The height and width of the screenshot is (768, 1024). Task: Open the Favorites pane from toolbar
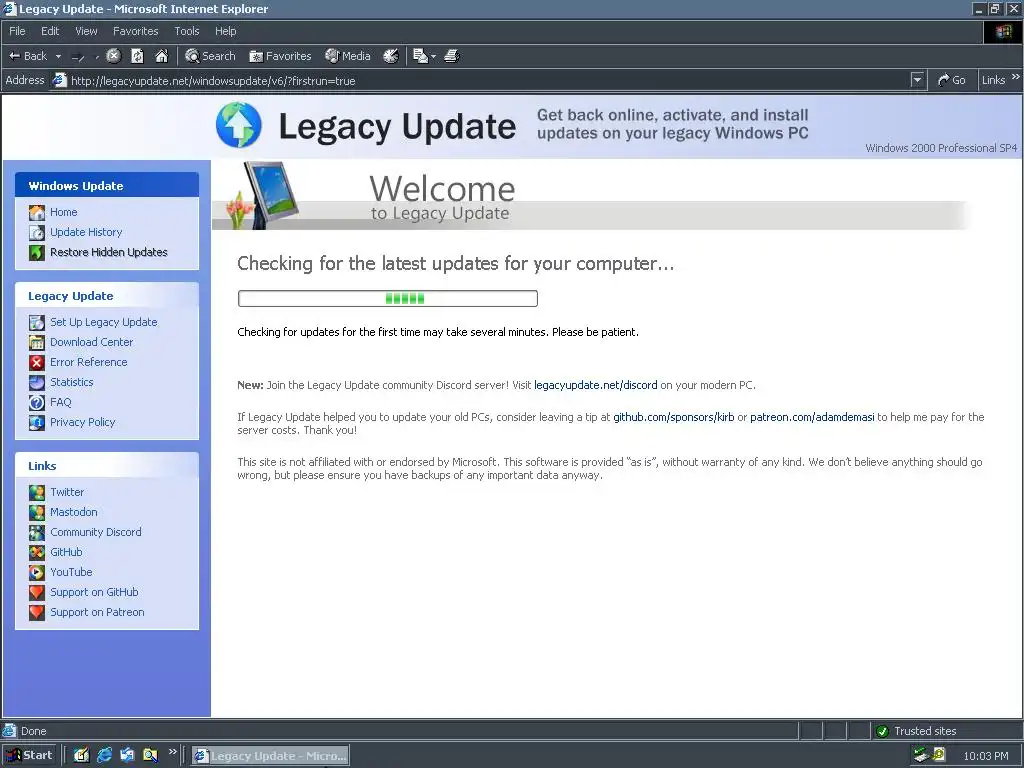coord(280,56)
